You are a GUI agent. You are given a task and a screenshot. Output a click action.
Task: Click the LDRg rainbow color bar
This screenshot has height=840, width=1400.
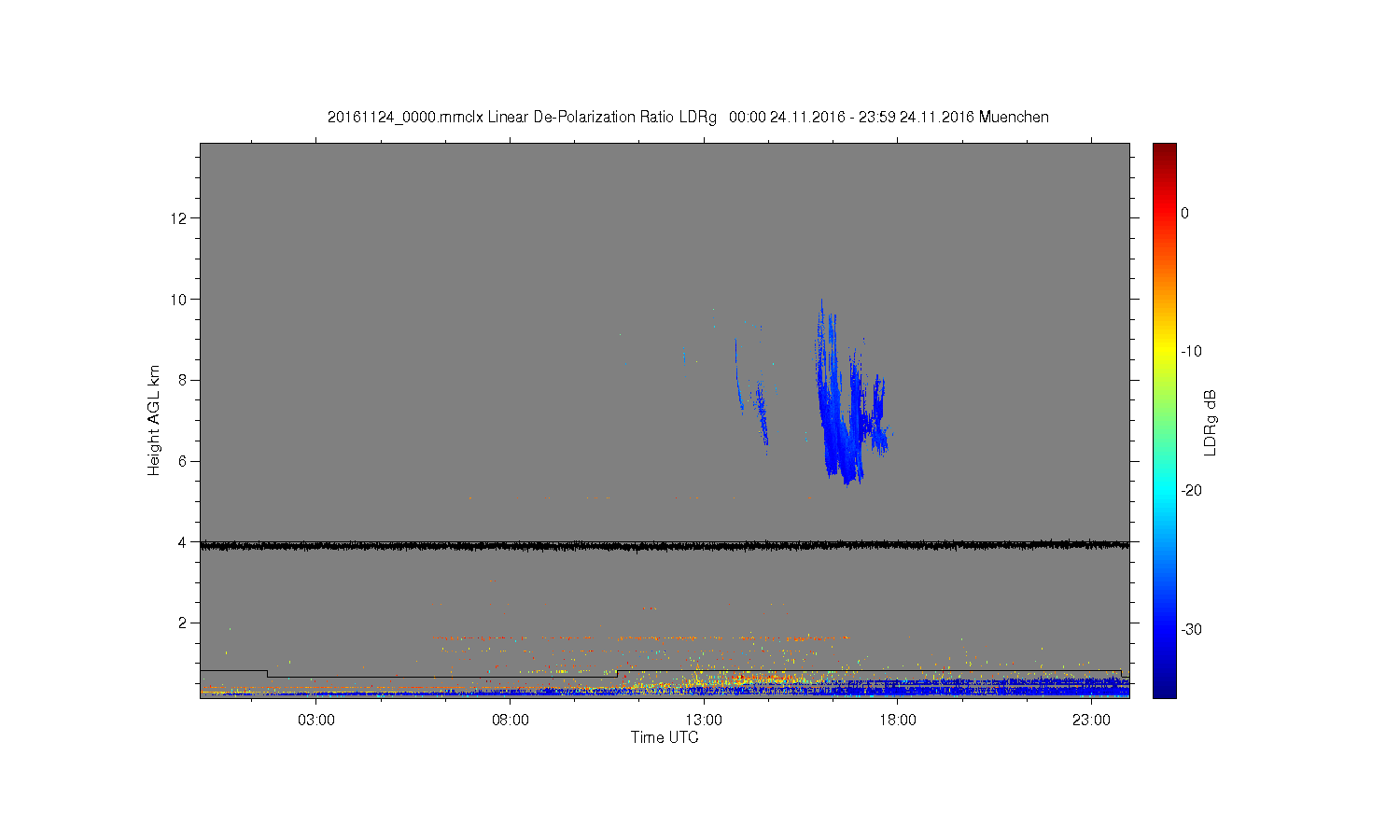point(1165,420)
